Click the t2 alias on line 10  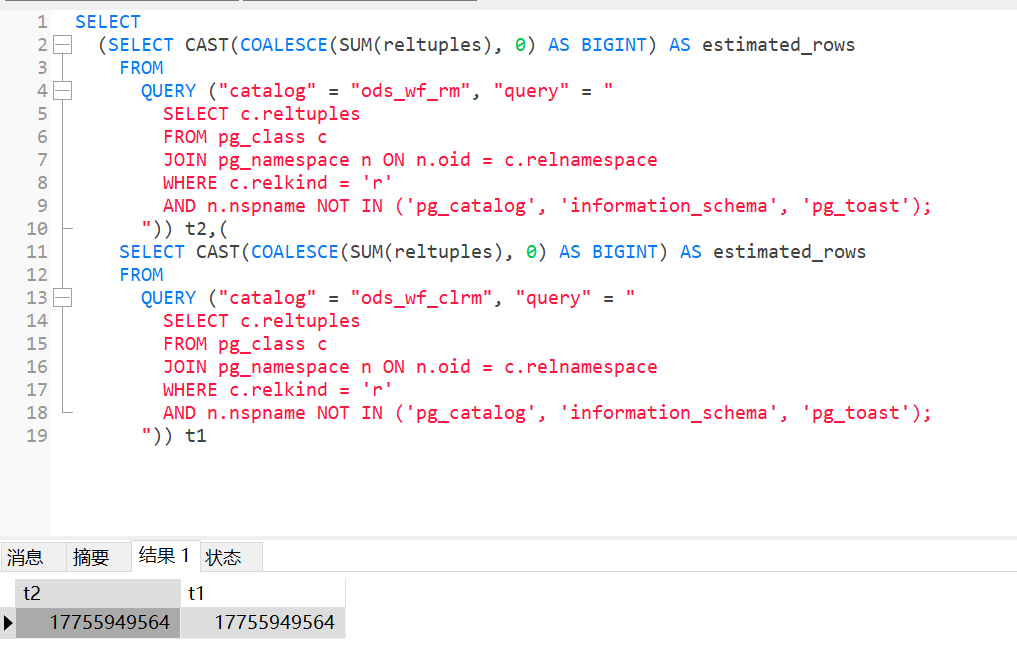click(196, 229)
